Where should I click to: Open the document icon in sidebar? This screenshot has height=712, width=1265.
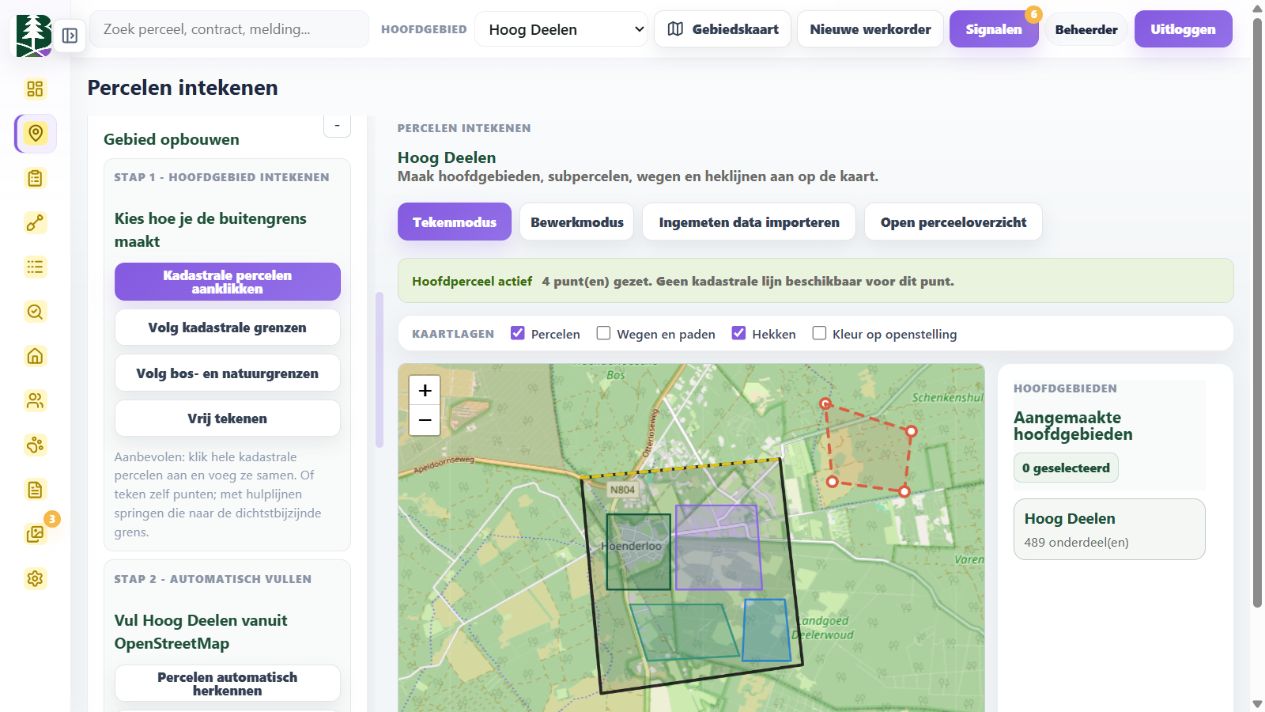[36, 489]
